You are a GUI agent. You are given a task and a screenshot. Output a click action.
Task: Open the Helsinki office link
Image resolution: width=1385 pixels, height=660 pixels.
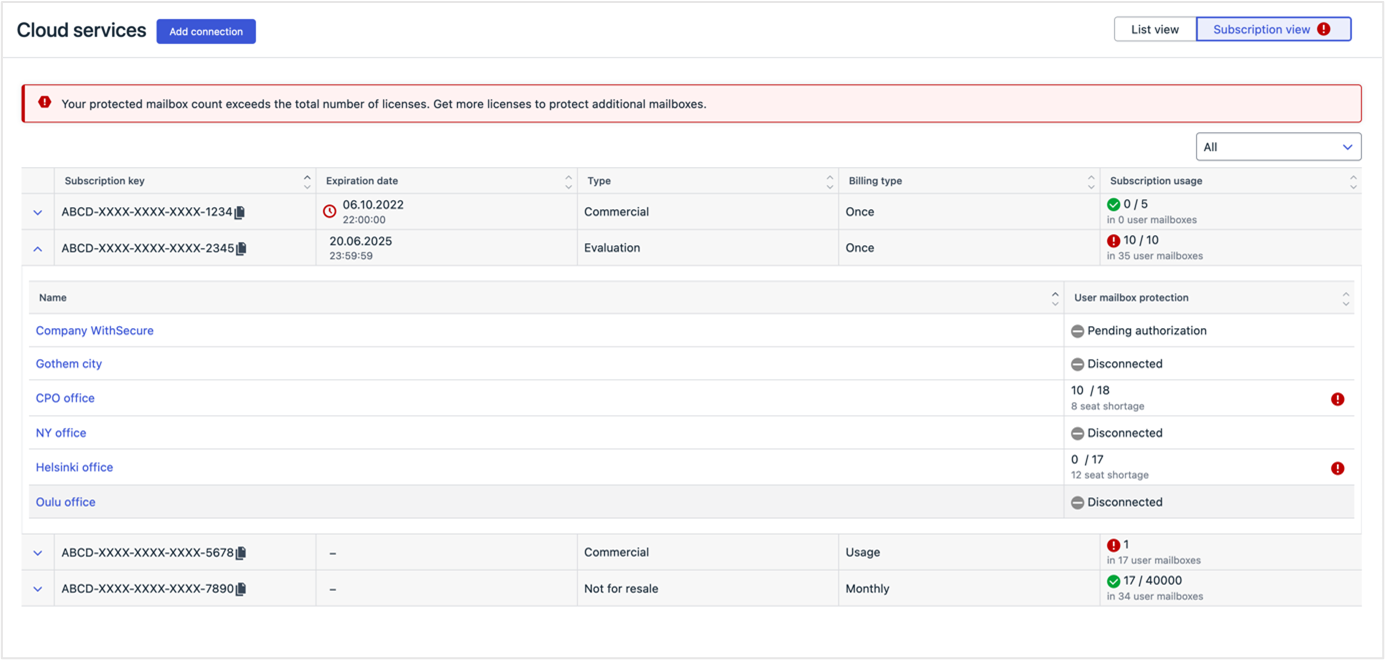coord(74,467)
